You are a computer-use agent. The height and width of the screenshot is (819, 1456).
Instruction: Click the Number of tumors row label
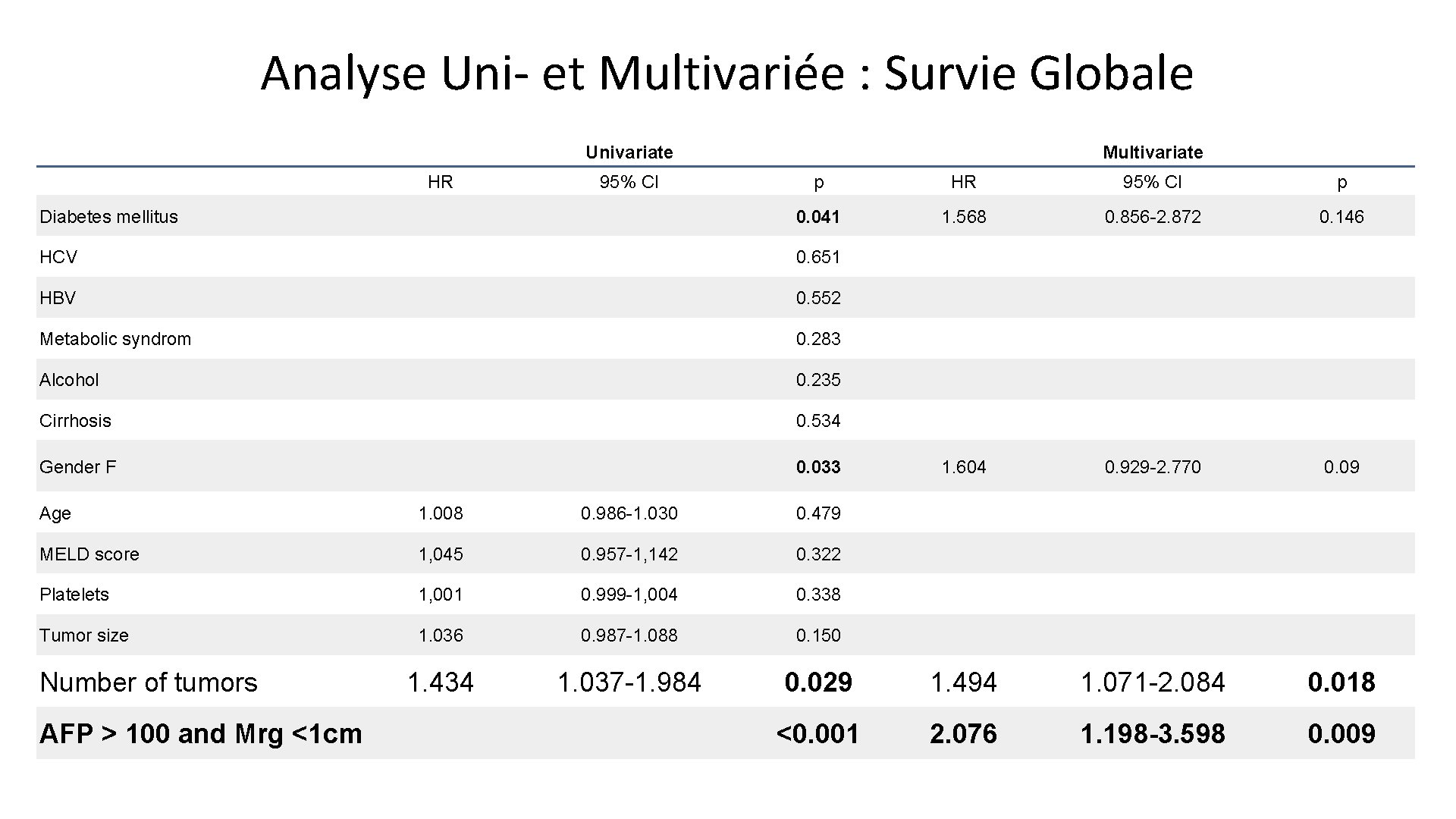click(x=148, y=682)
